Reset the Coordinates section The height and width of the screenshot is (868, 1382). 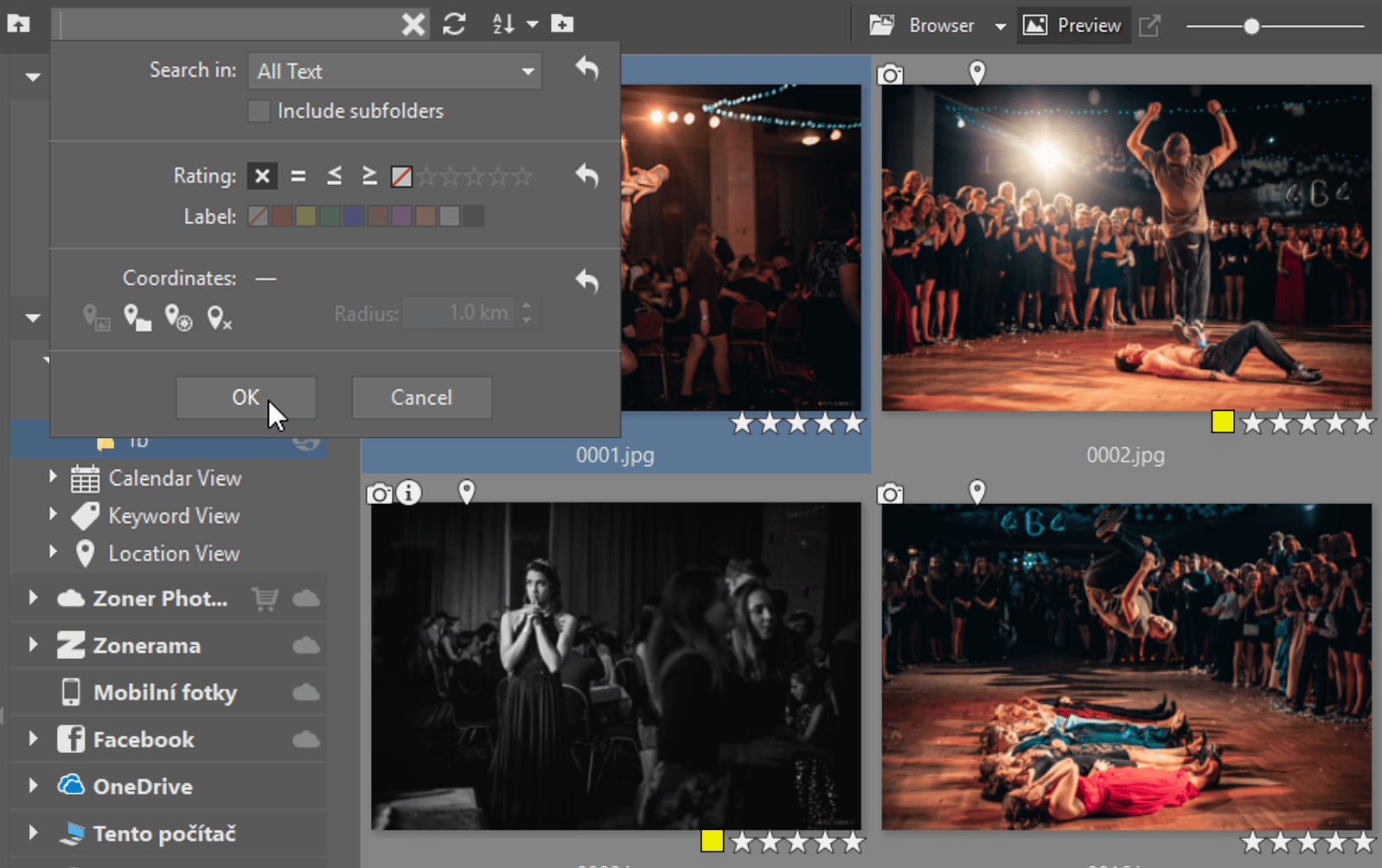pyautogui.click(x=587, y=280)
